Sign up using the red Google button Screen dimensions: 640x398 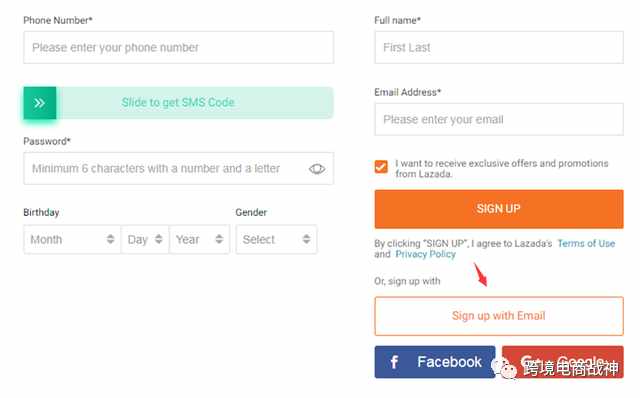[562, 362]
